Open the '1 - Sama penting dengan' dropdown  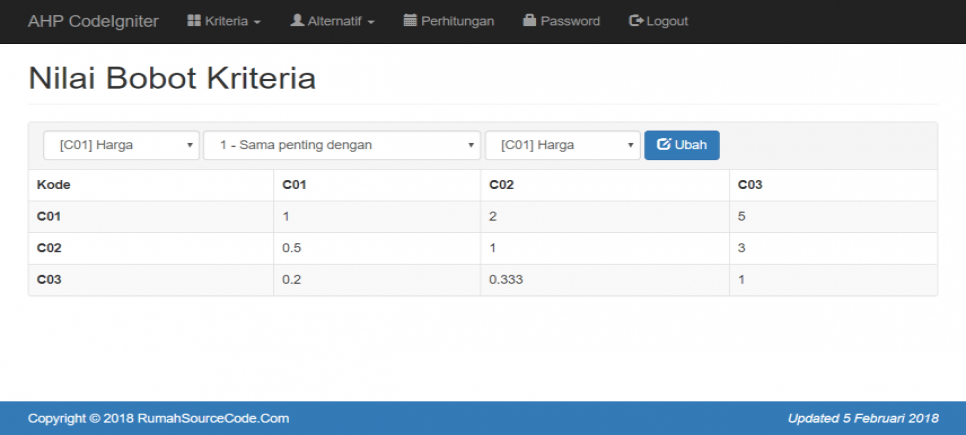pyautogui.click(x=341, y=145)
